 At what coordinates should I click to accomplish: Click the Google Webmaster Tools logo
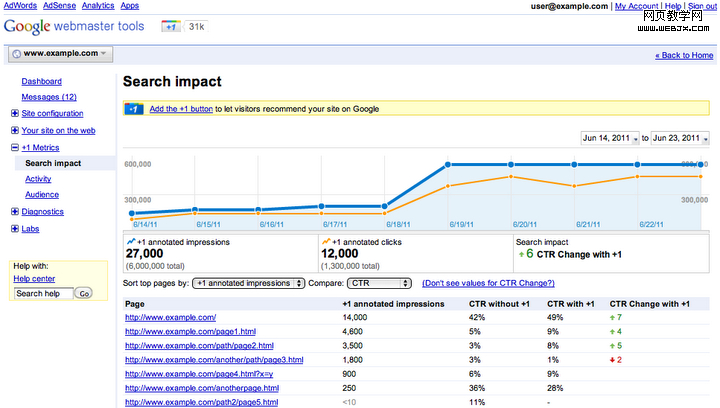75,27
